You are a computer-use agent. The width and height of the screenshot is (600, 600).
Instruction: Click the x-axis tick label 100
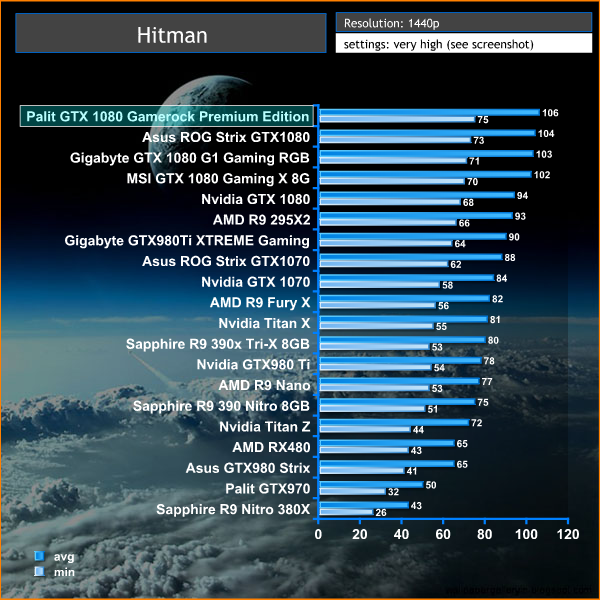pyautogui.click(x=526, y=534)
